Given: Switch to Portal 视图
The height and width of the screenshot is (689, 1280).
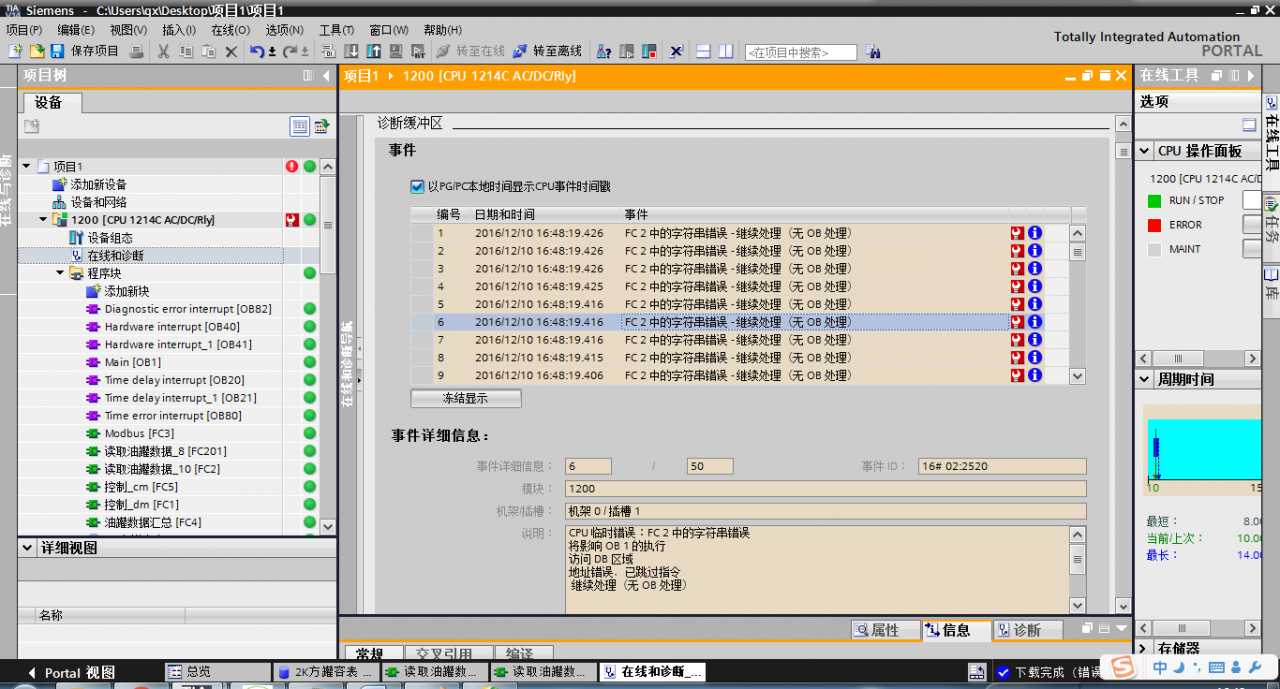Looking at the screenshot, I should tap(70, 673).
